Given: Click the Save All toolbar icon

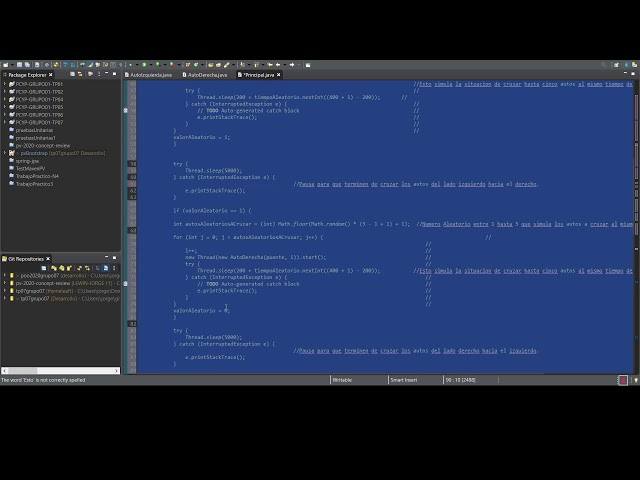Looking at the screenshot, I should pyautogui.click(x=27, y=65).
